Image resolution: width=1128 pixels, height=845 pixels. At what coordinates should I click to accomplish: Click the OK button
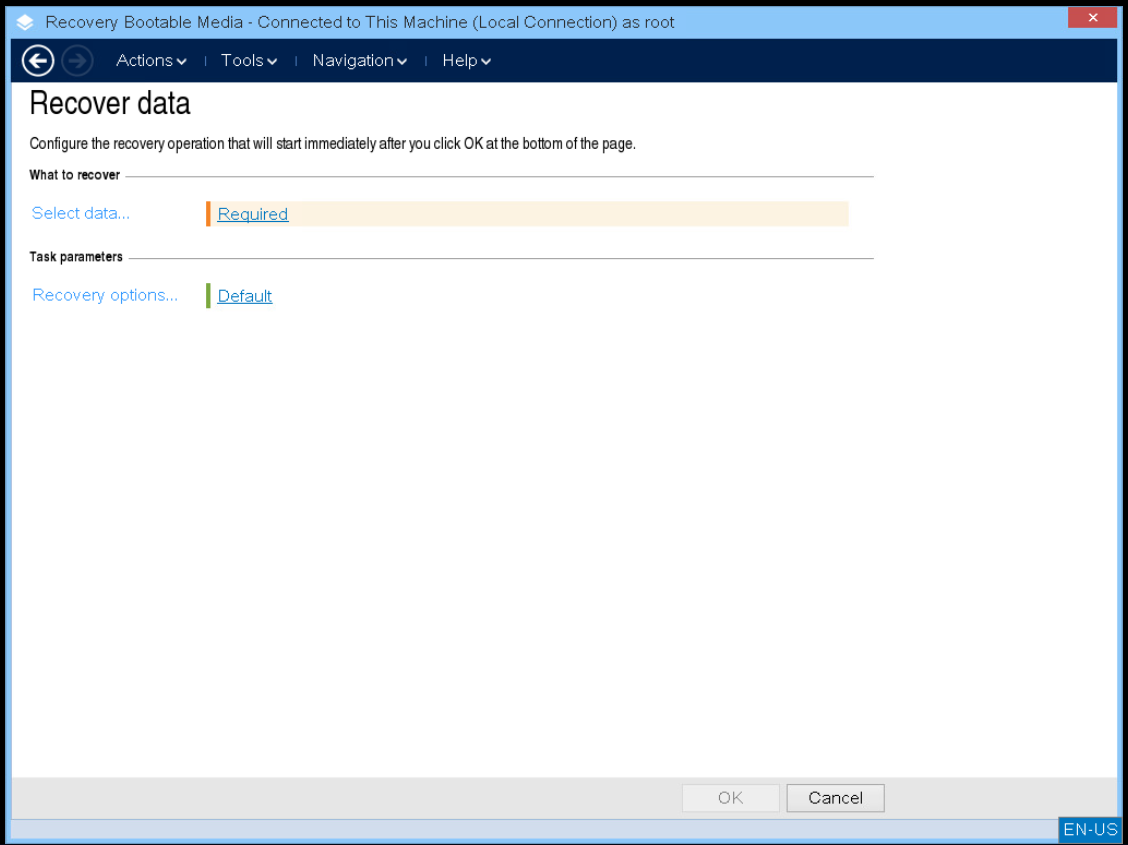tap(730, 797)
